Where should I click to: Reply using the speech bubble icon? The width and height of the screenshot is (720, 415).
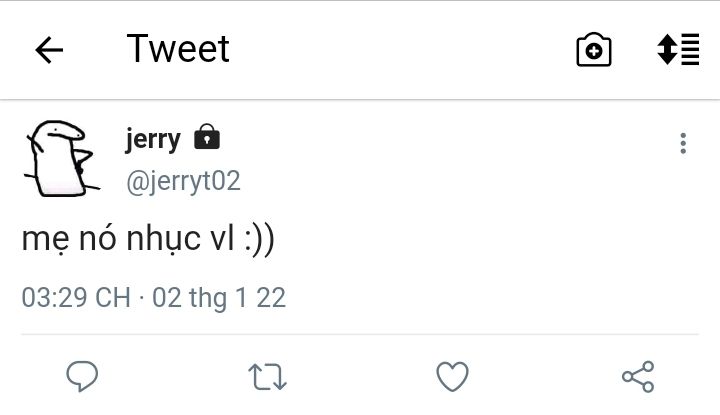[x=82, y=376]
